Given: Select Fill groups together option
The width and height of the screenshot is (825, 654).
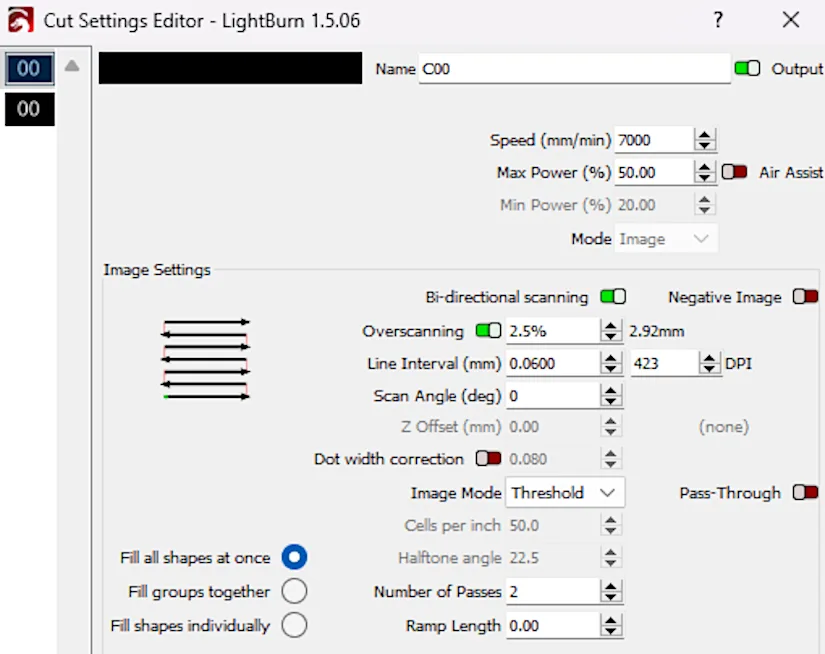Looking at the screenshot, I should point(294,591).
